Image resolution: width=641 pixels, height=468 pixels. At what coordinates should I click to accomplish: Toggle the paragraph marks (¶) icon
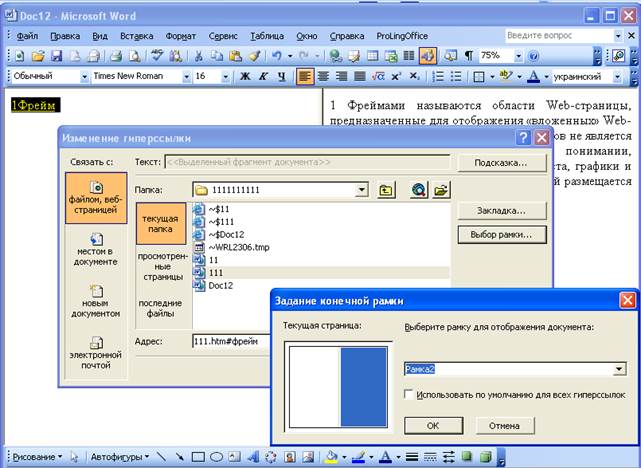tap(469, 56)
